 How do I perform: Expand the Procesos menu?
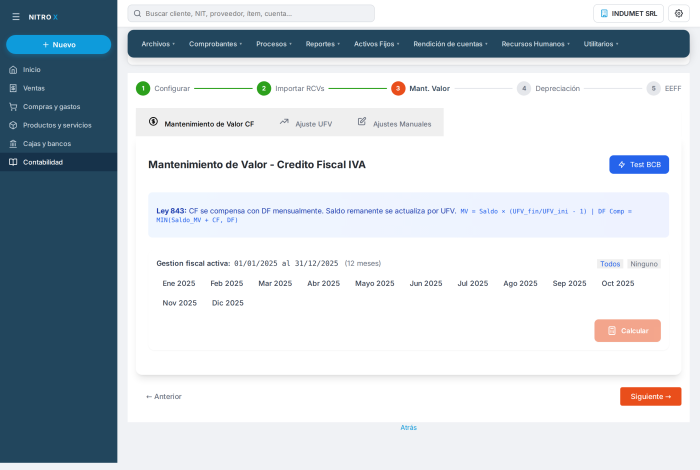[x=274, y=44]
